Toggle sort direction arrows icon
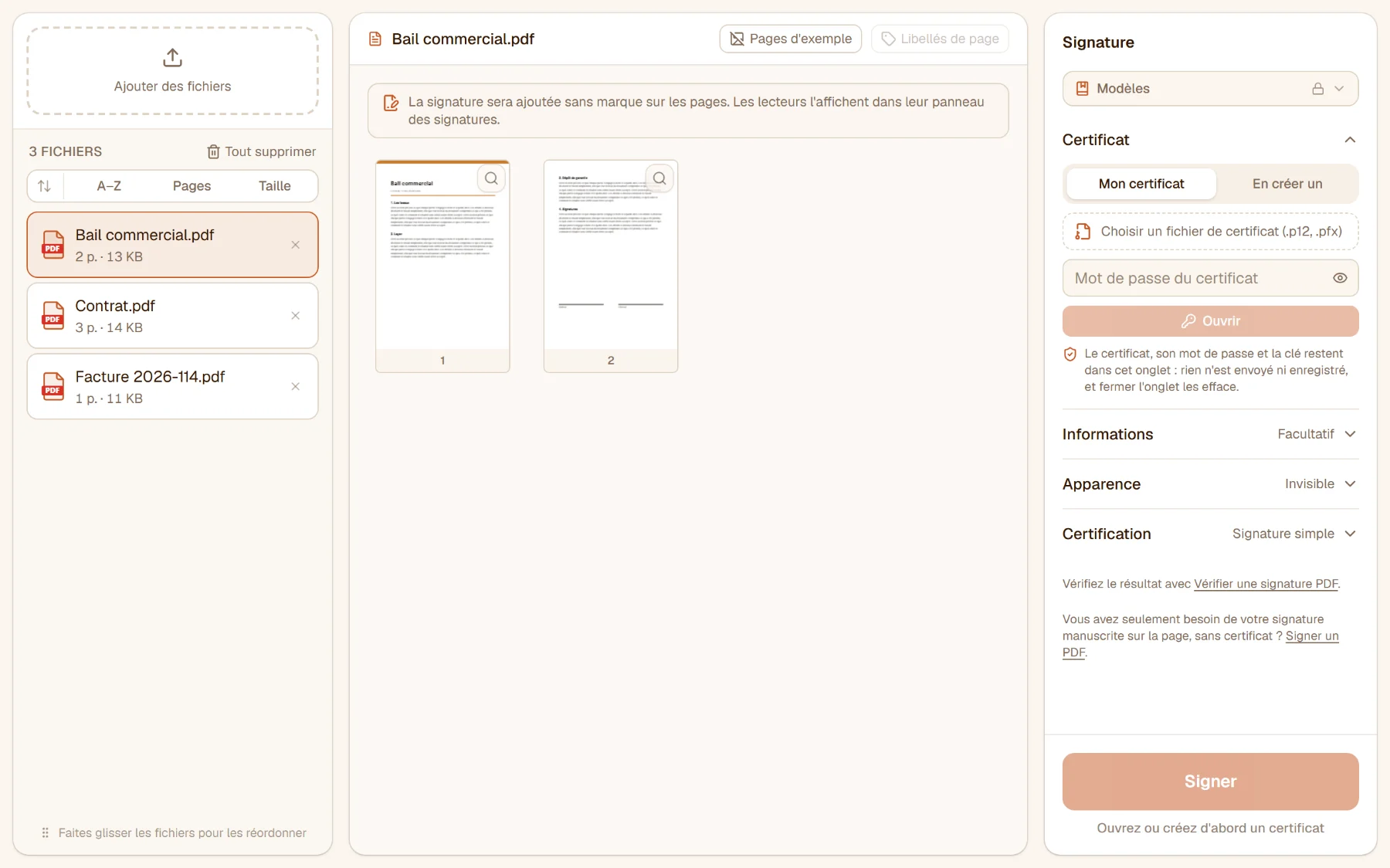1390x868 pixels. pos(45,186)
